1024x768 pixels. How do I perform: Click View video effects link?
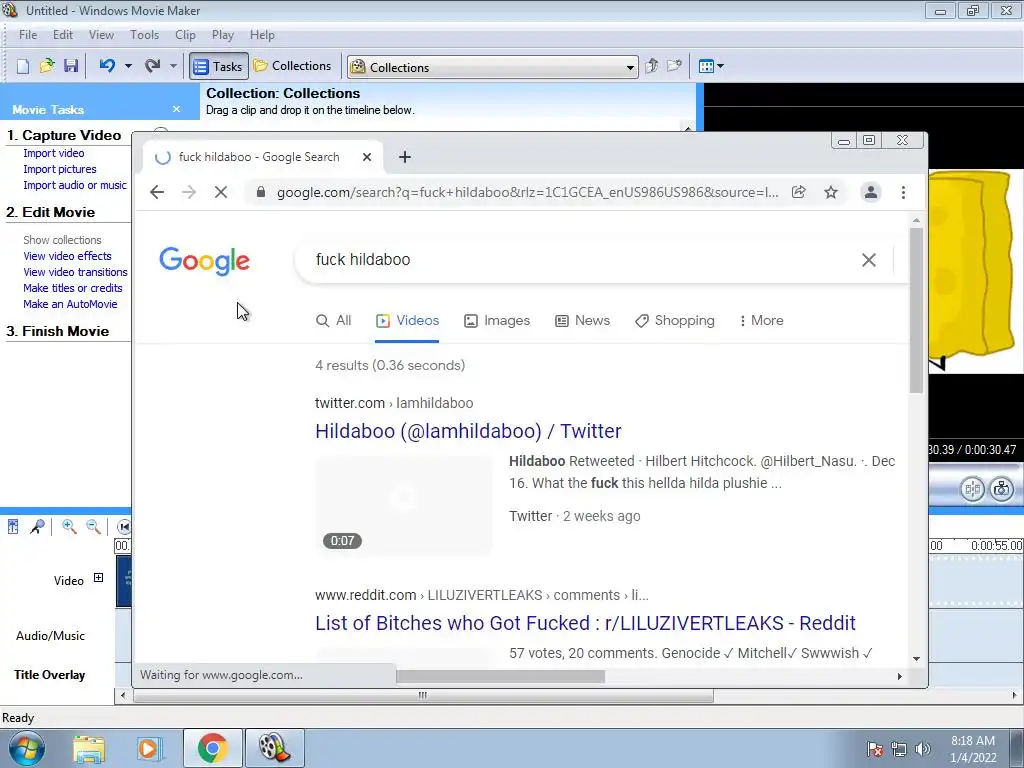click(67, 256)
